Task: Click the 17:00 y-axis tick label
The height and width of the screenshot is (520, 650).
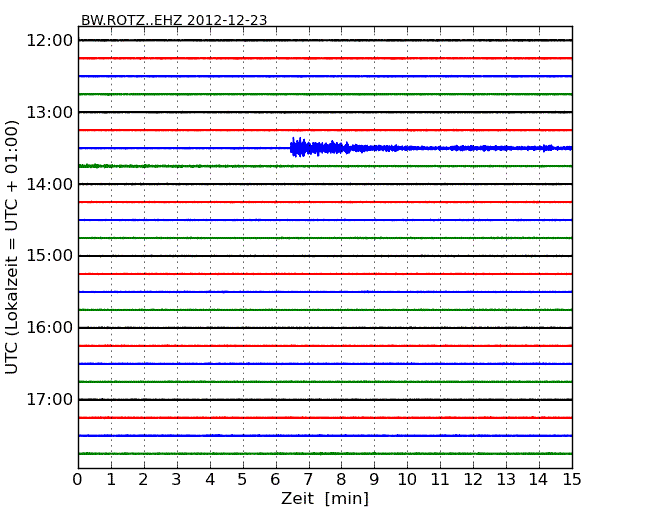Action: tap(49, 400)
